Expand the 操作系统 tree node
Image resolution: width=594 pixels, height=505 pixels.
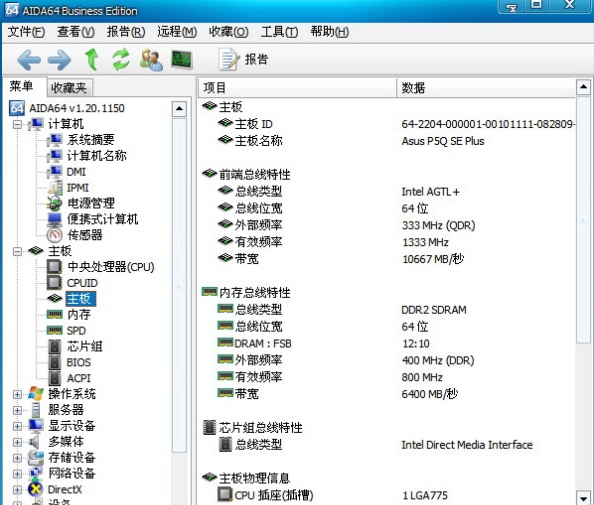pyautogui.click(x=17, y=394)
